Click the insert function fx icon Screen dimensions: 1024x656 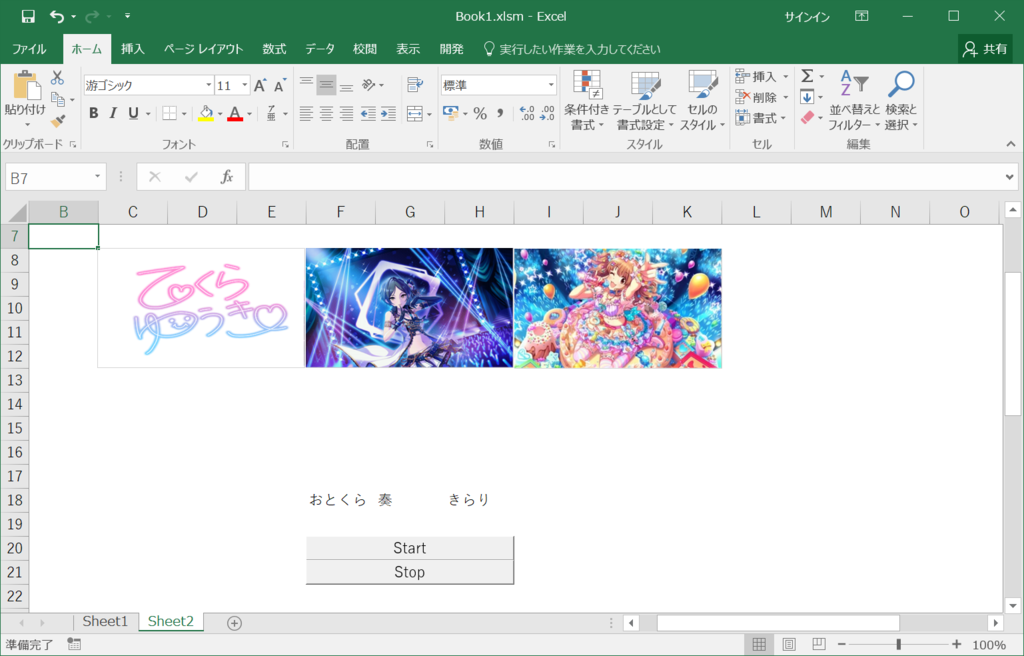(227, 176)
